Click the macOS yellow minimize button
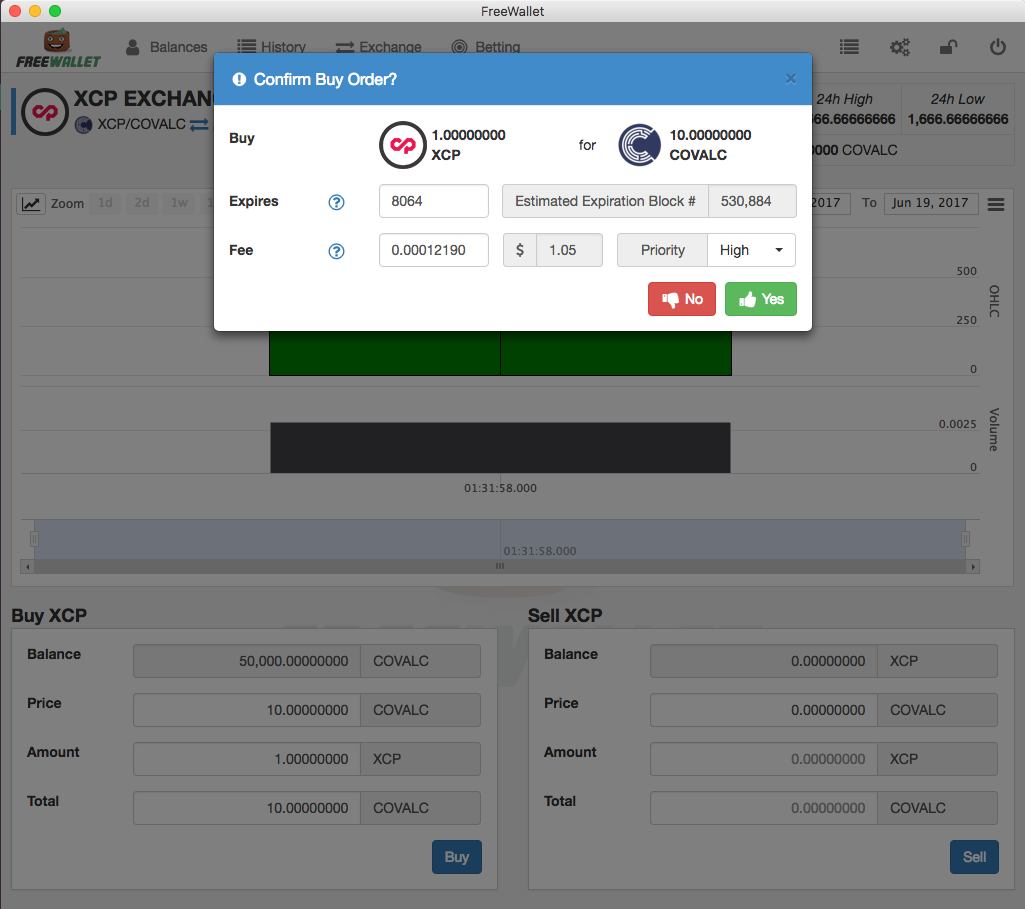Viewport: 1025px width, 909px height. pyautogui.click(x=35, y=11)
